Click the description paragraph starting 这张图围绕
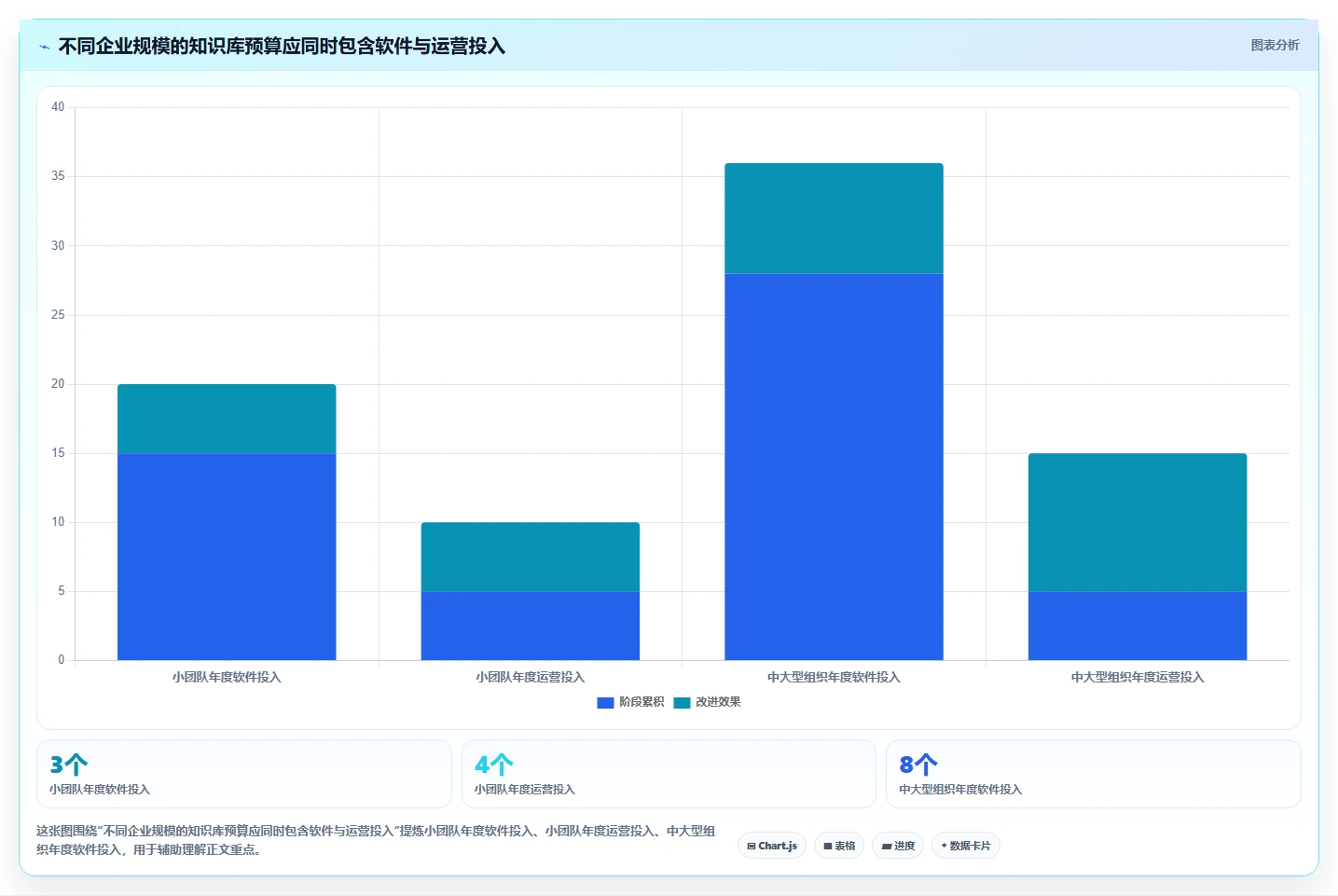1338x896 pixels. click(376, 840)
